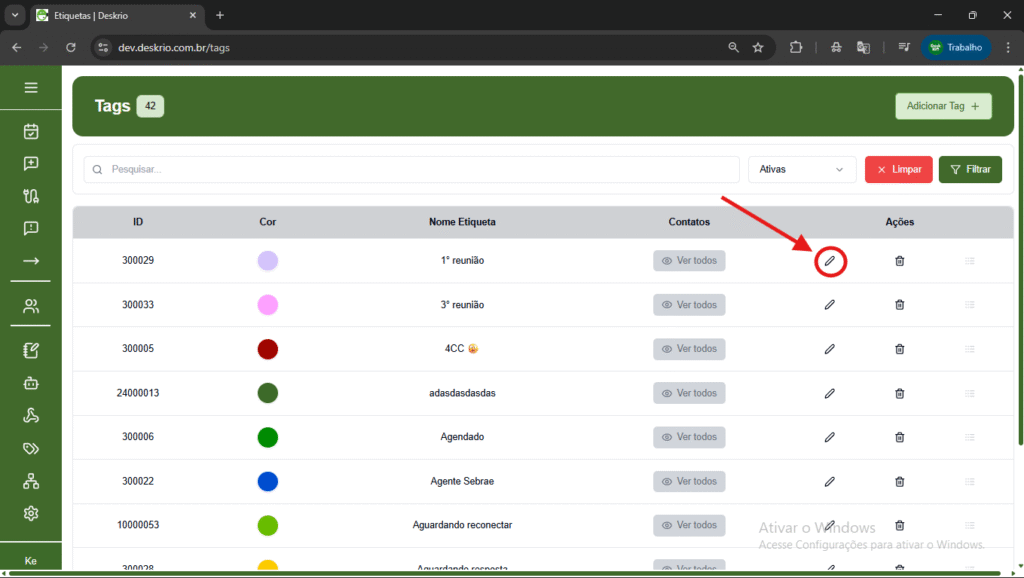The image size is (1024, 578).
Task: Open the tags icon in the left sidebar
Action: [x=31, y=449]
